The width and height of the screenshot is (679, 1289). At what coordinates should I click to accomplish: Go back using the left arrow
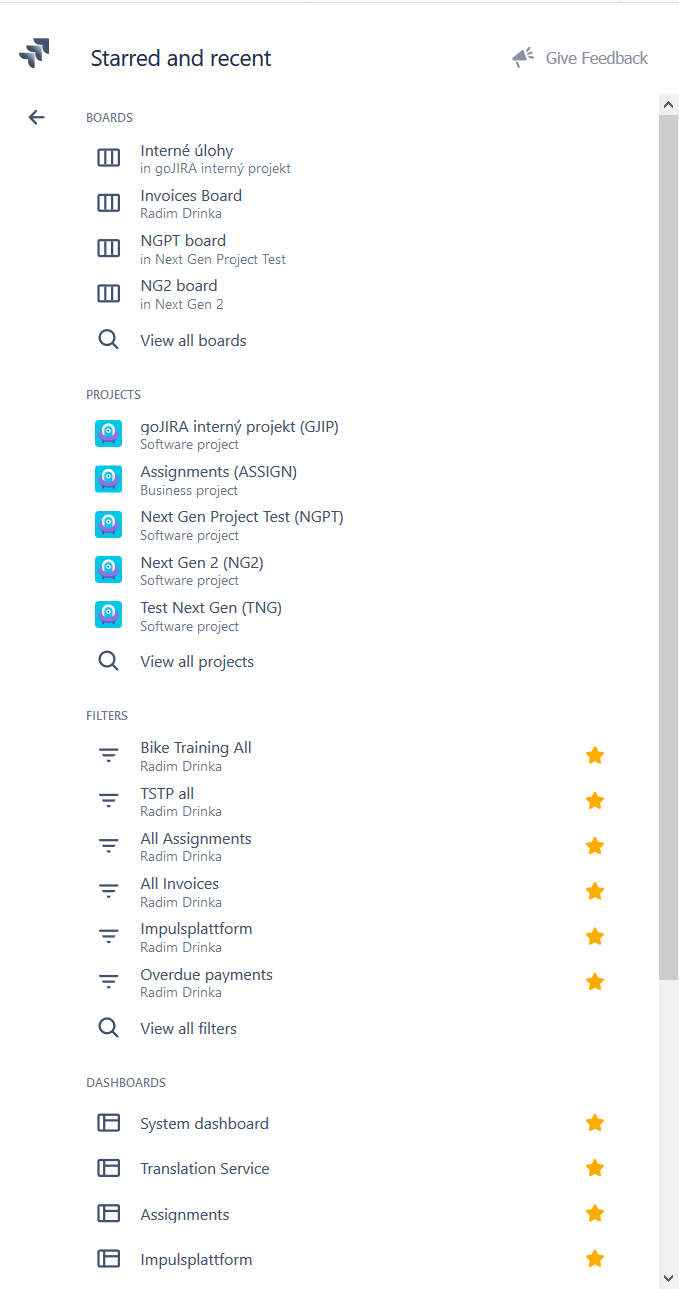point(36,117)
